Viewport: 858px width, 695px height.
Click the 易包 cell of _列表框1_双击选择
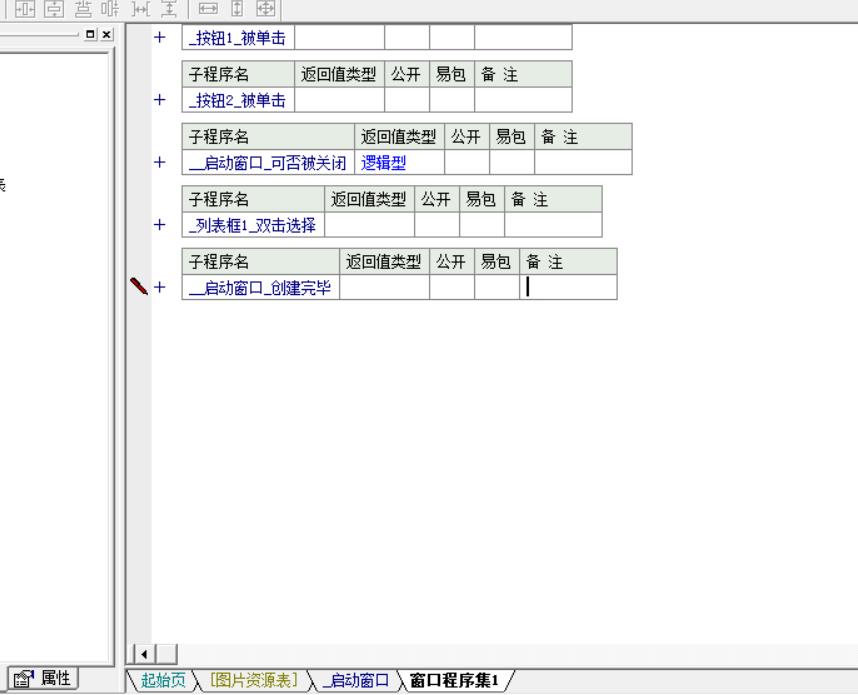pos(482,225)
